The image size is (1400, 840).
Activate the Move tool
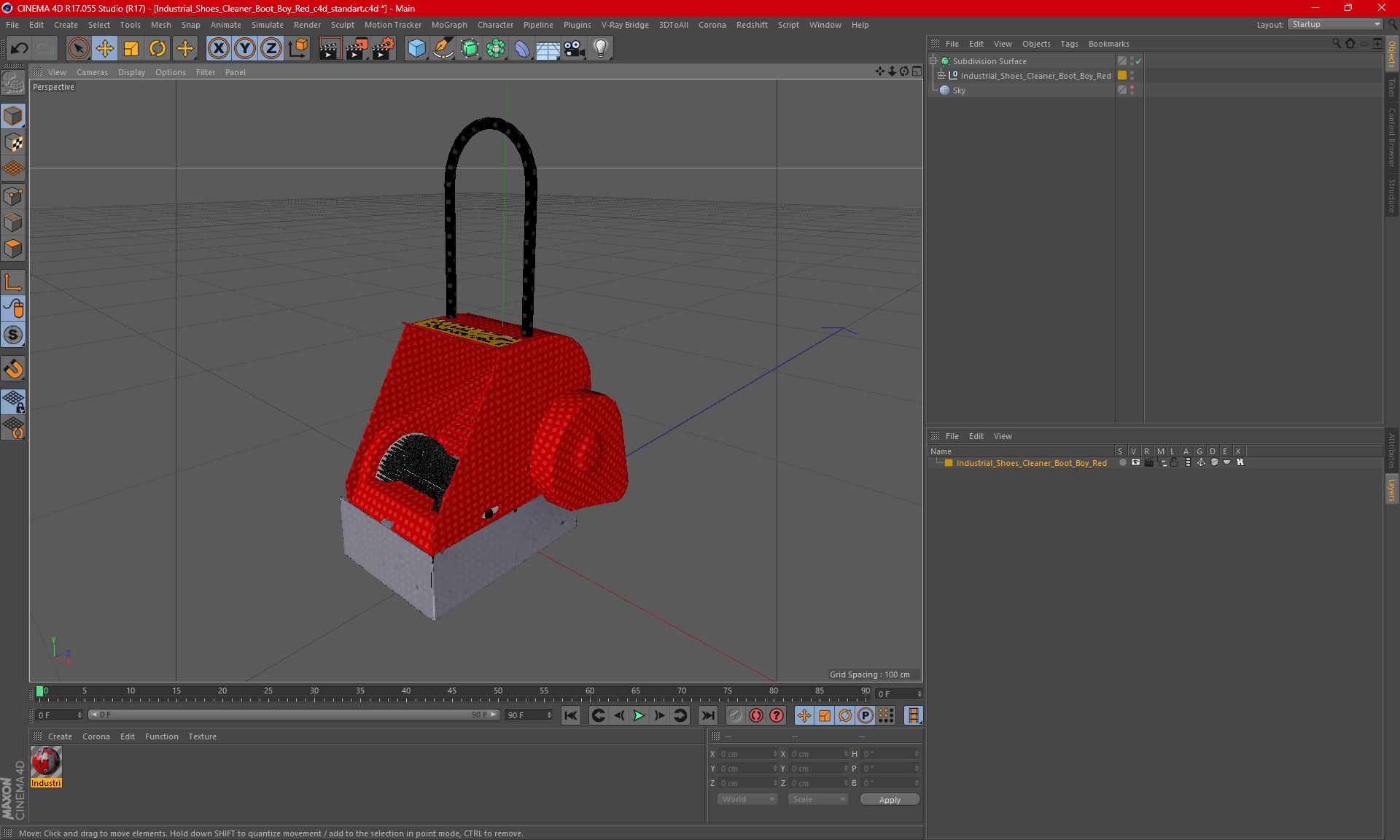click(105, 49)
